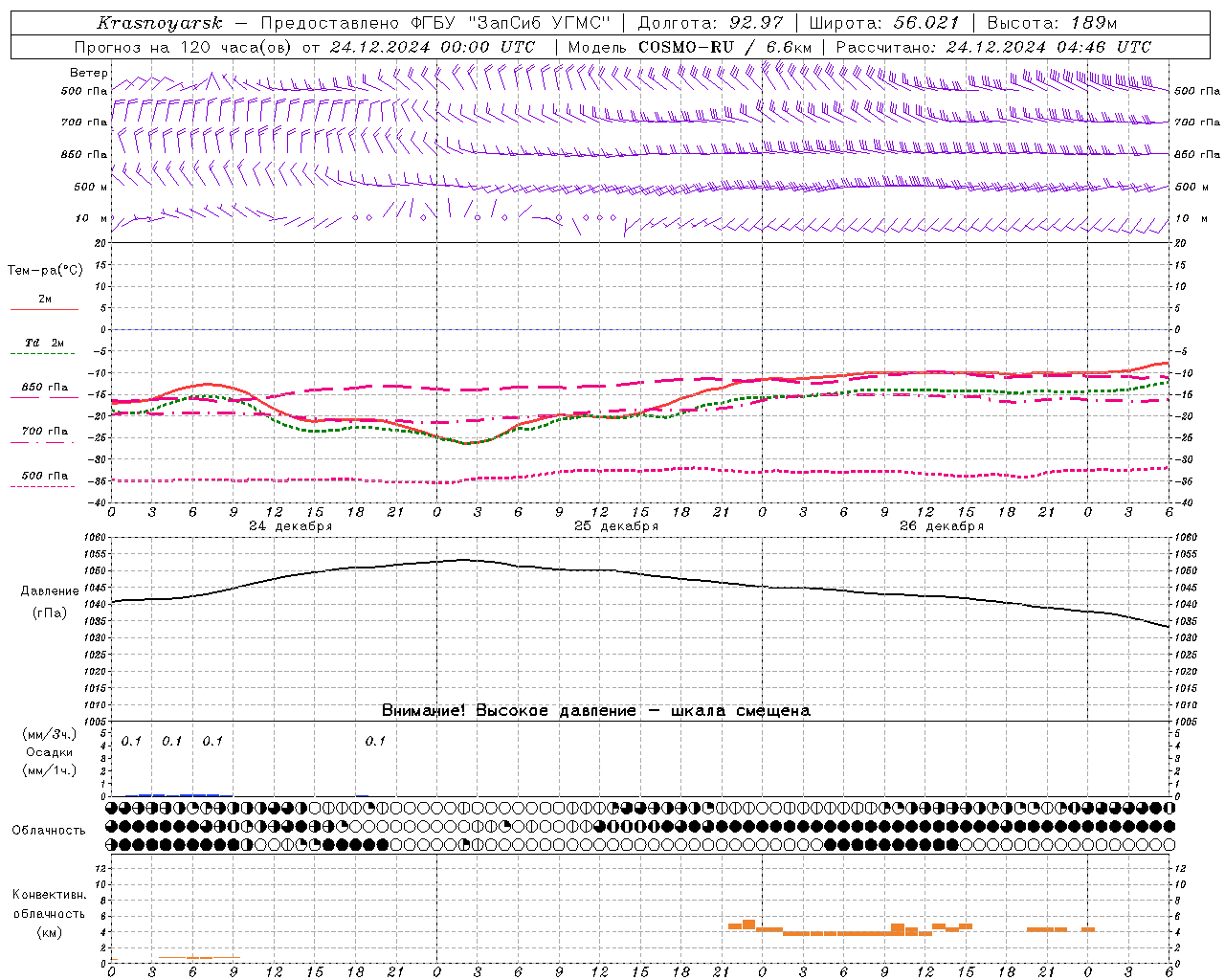The width and height of the screenshot is (1225, 980).
Task: Click the dashed blue line sample under 'Td 2м'
Action: [x=43, y=354]
